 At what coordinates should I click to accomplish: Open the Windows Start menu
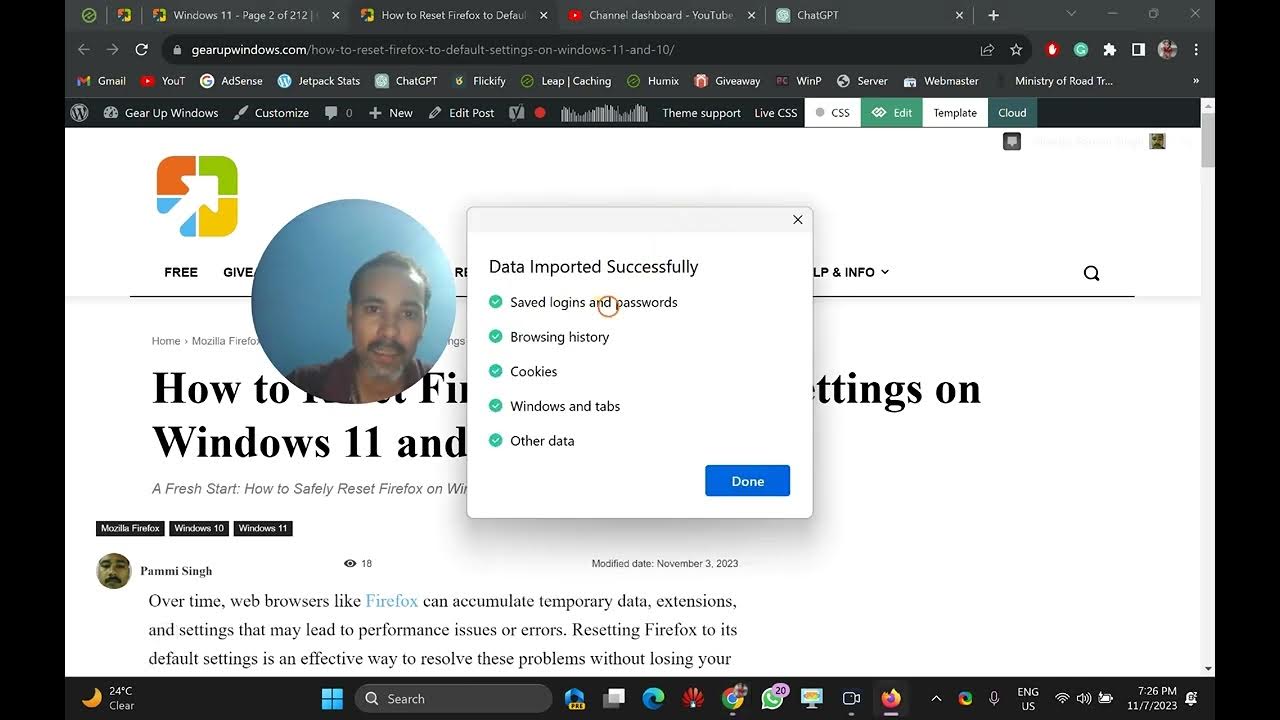click(x=333, y=698)
